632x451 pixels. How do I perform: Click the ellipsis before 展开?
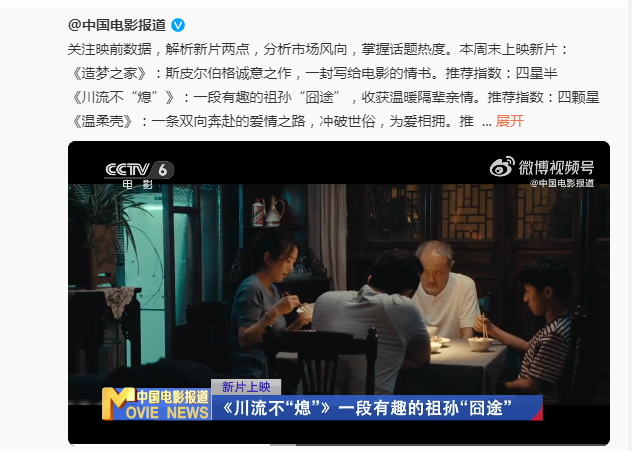pyautogui.click(x=486, y=122)
